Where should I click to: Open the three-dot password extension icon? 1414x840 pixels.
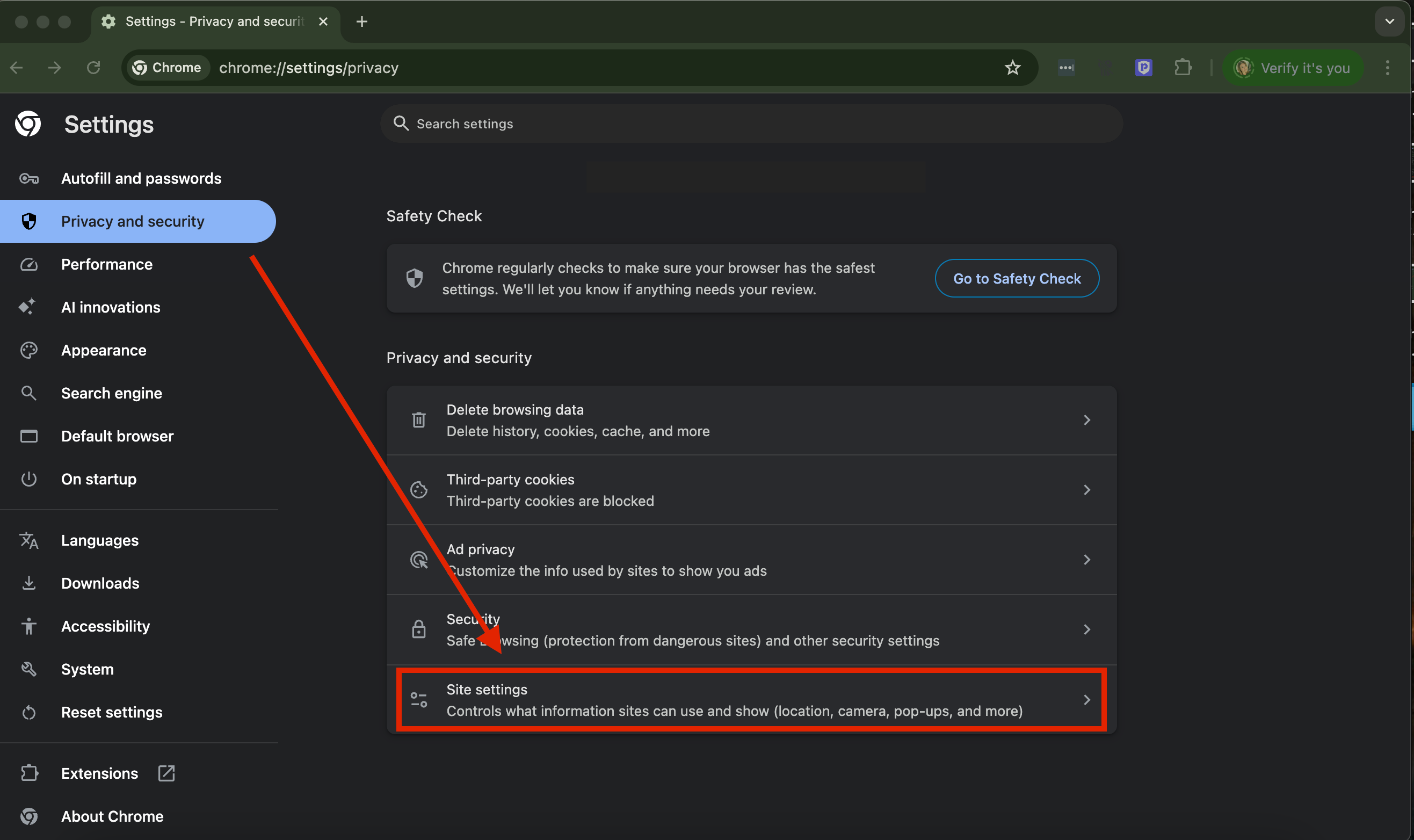[1066, 68]
